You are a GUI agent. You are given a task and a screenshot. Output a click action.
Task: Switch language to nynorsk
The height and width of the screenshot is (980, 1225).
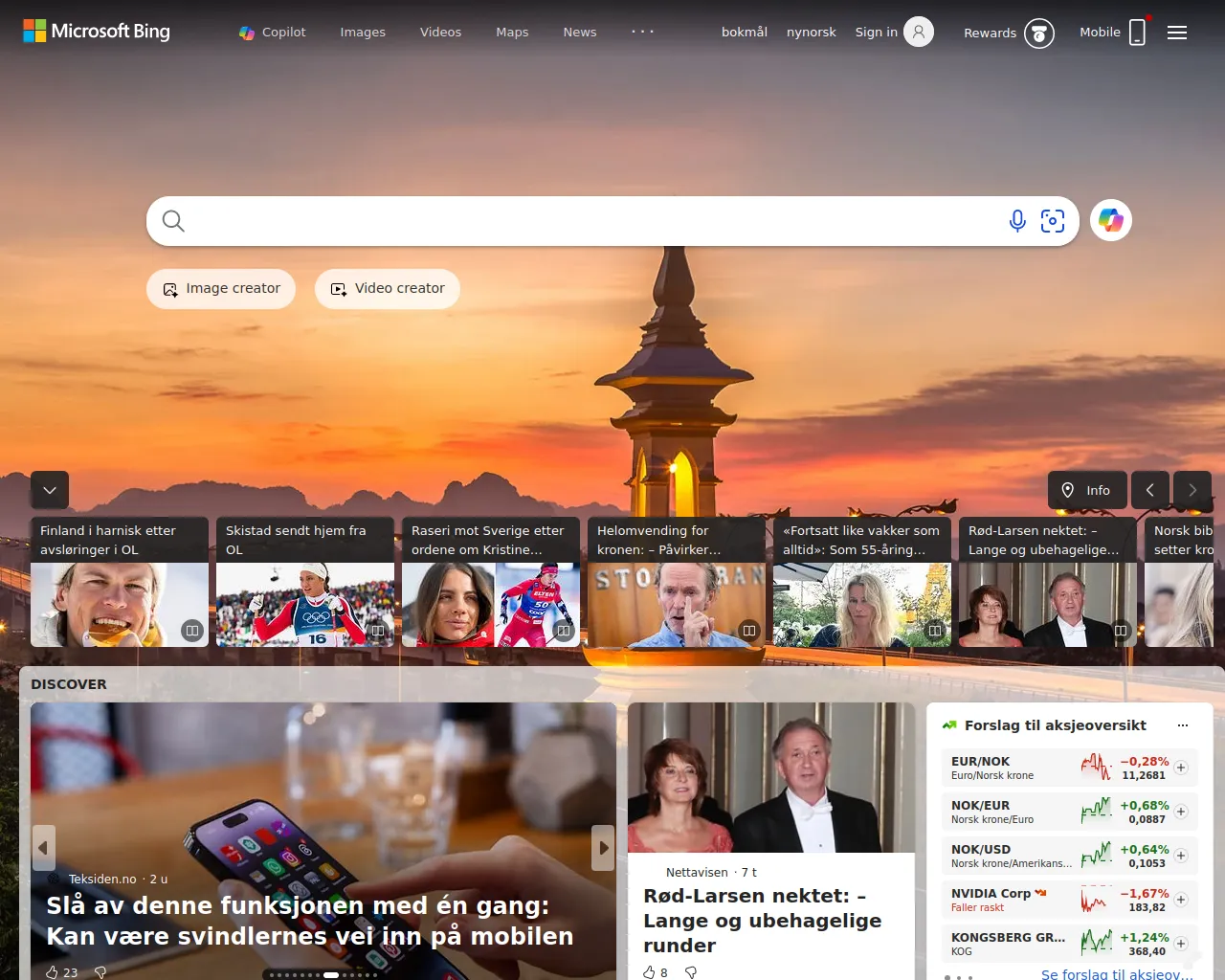pos(811,32)
